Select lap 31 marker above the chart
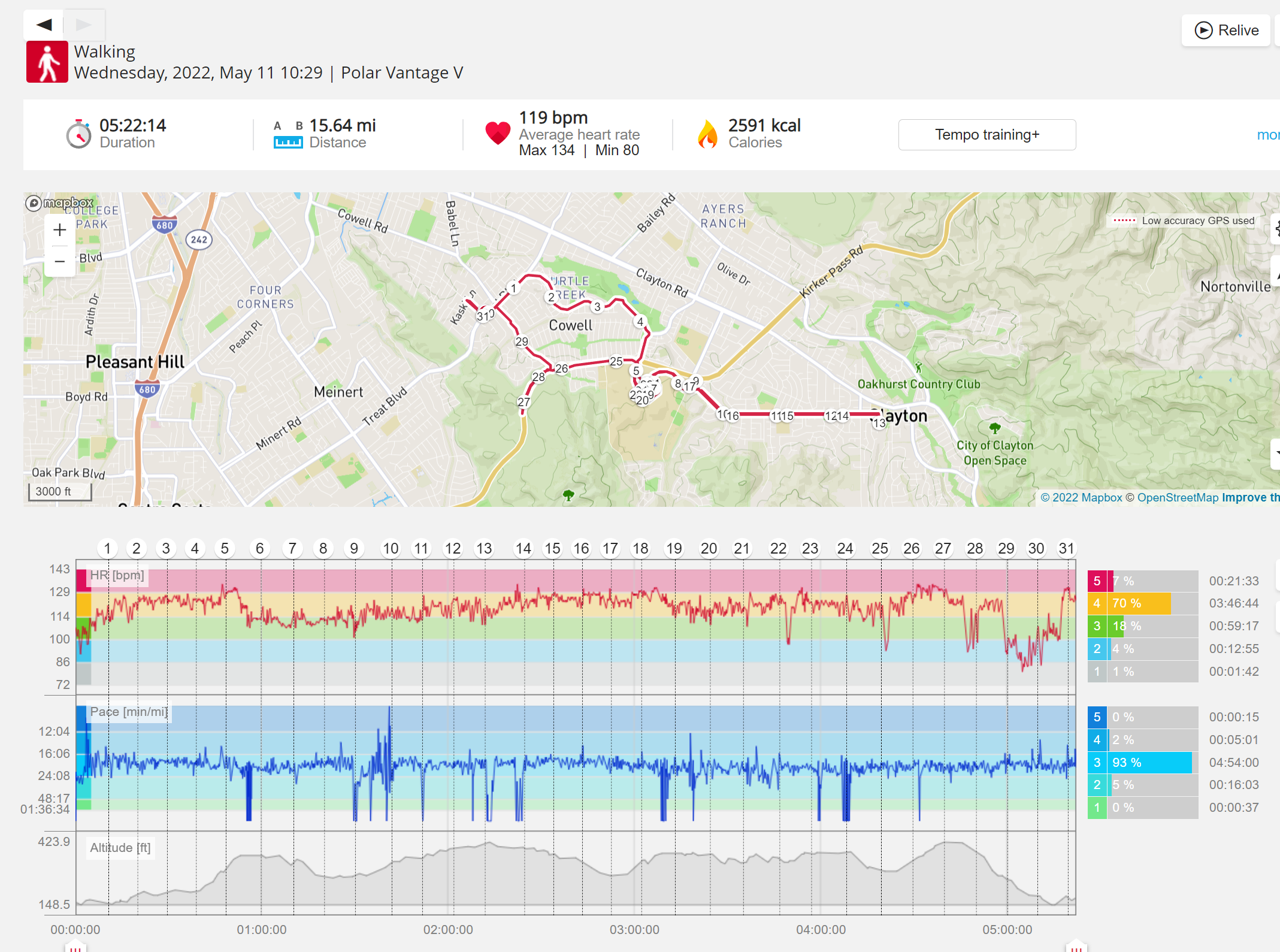 pyautogui.click(x=1066, y=548)
